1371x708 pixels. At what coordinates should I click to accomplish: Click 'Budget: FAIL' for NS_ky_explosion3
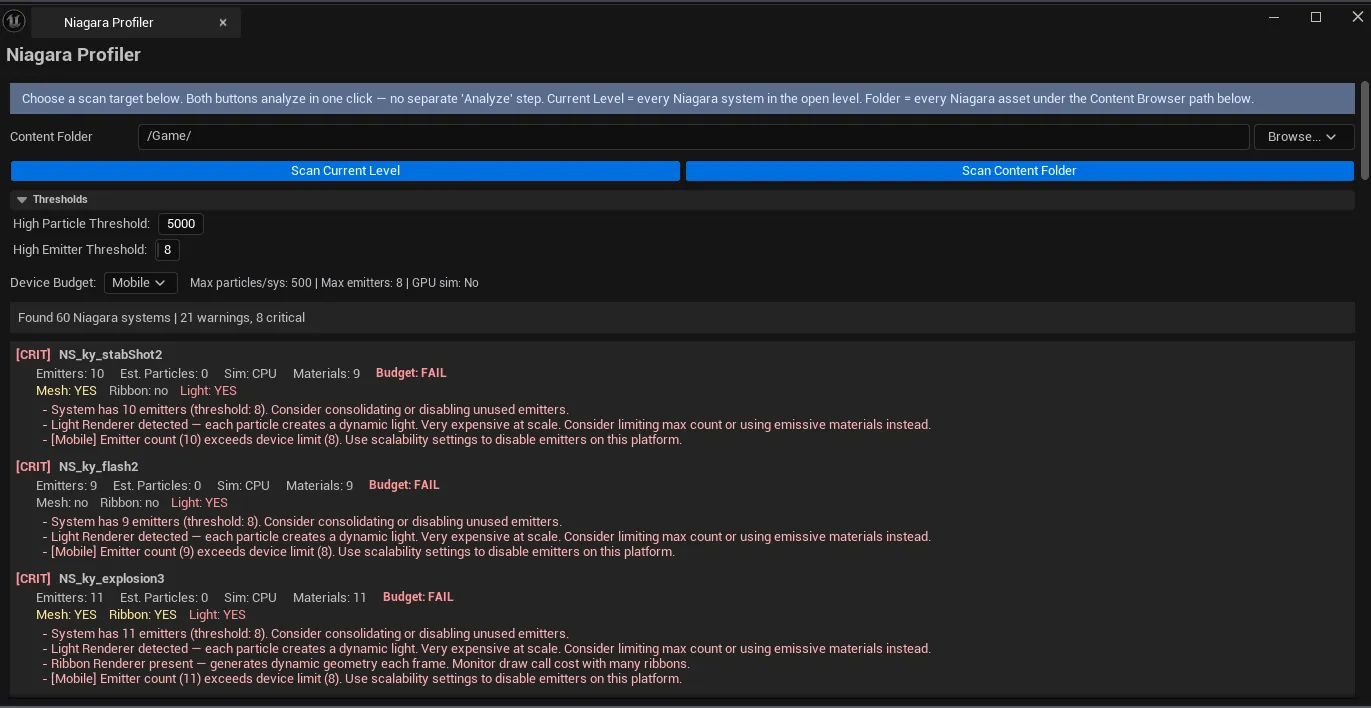tap(418, 597)
